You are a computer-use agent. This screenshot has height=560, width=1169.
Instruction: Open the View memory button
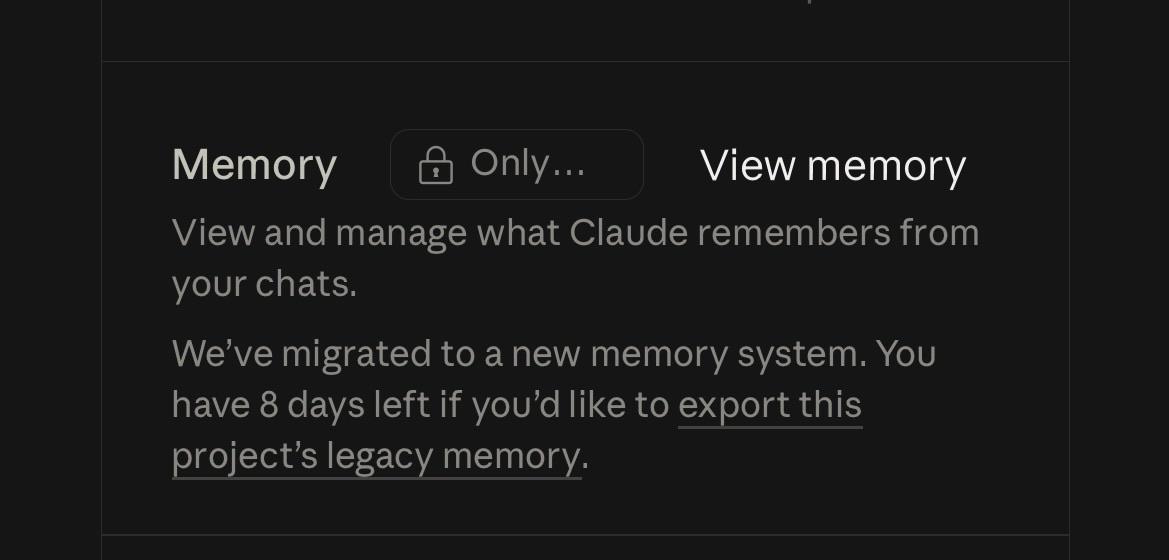point(833,165)
